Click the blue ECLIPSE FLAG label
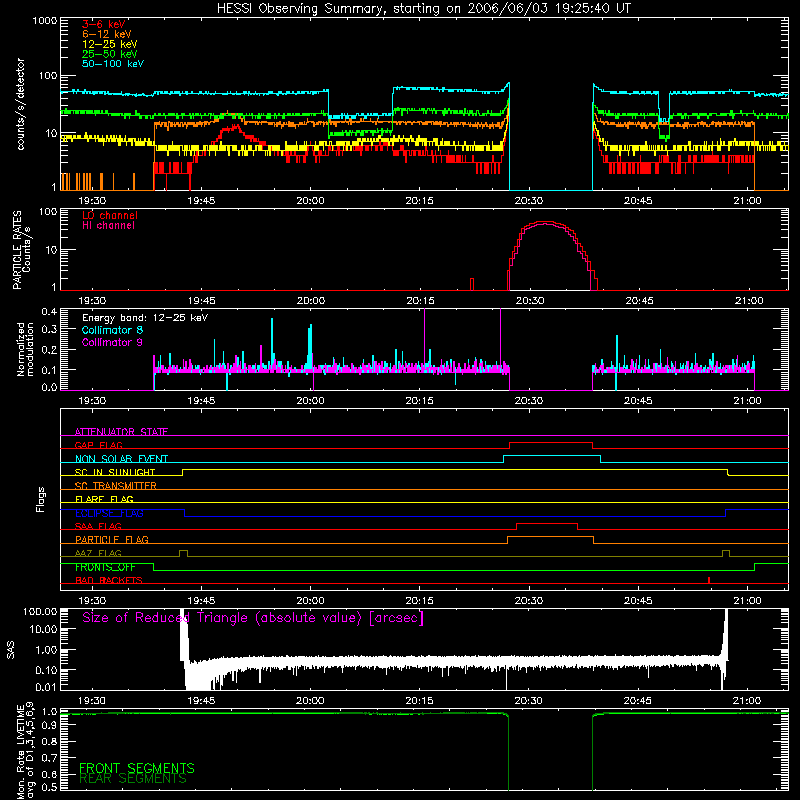This screenshot has width=800, height=800. [x=109, y=513]
